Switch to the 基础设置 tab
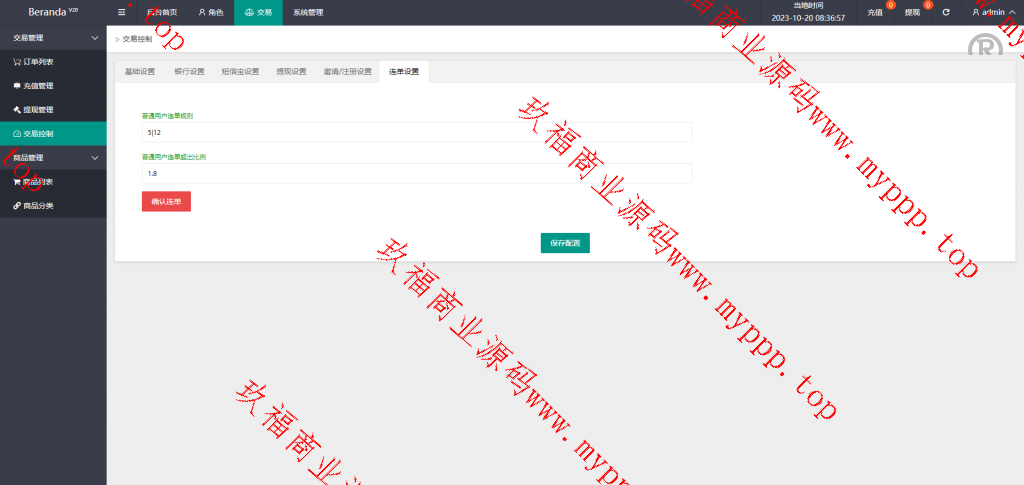Screen dimensions: 1024x485 click(x=140, y=72)
